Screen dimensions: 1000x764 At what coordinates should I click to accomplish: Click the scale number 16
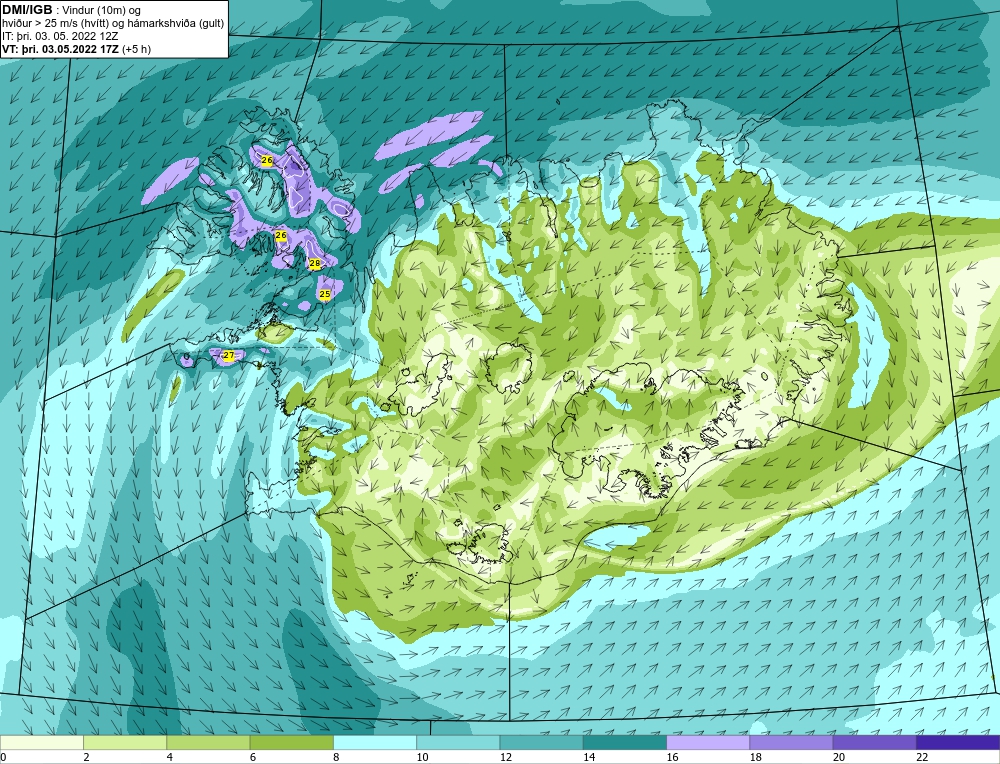[x=672, y=757]
